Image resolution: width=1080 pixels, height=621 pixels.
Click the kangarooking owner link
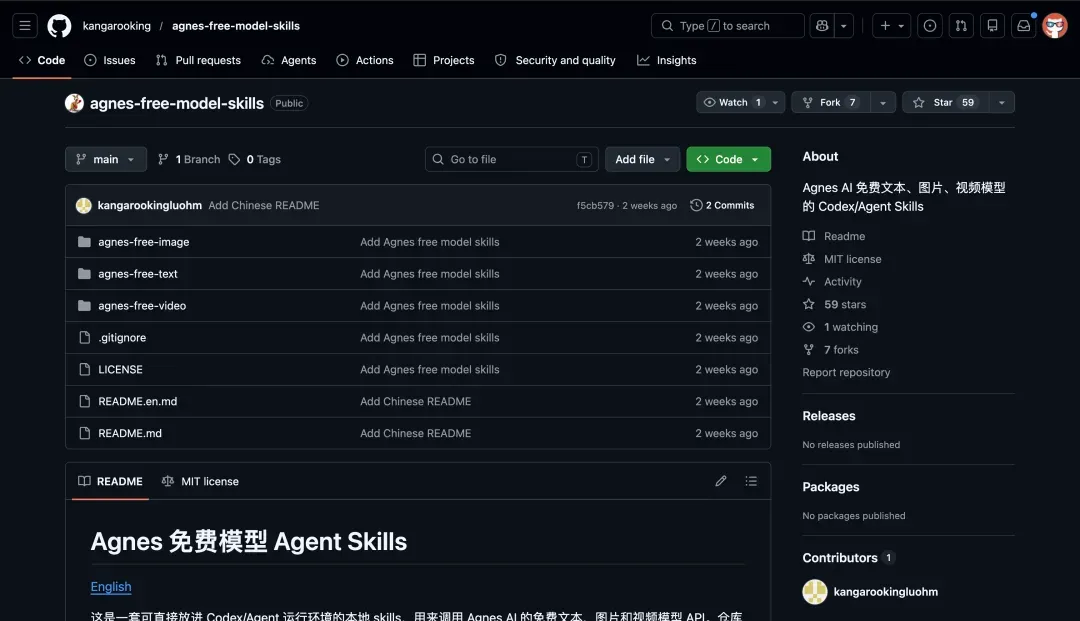pyautogui.click(x=116, y=26)
